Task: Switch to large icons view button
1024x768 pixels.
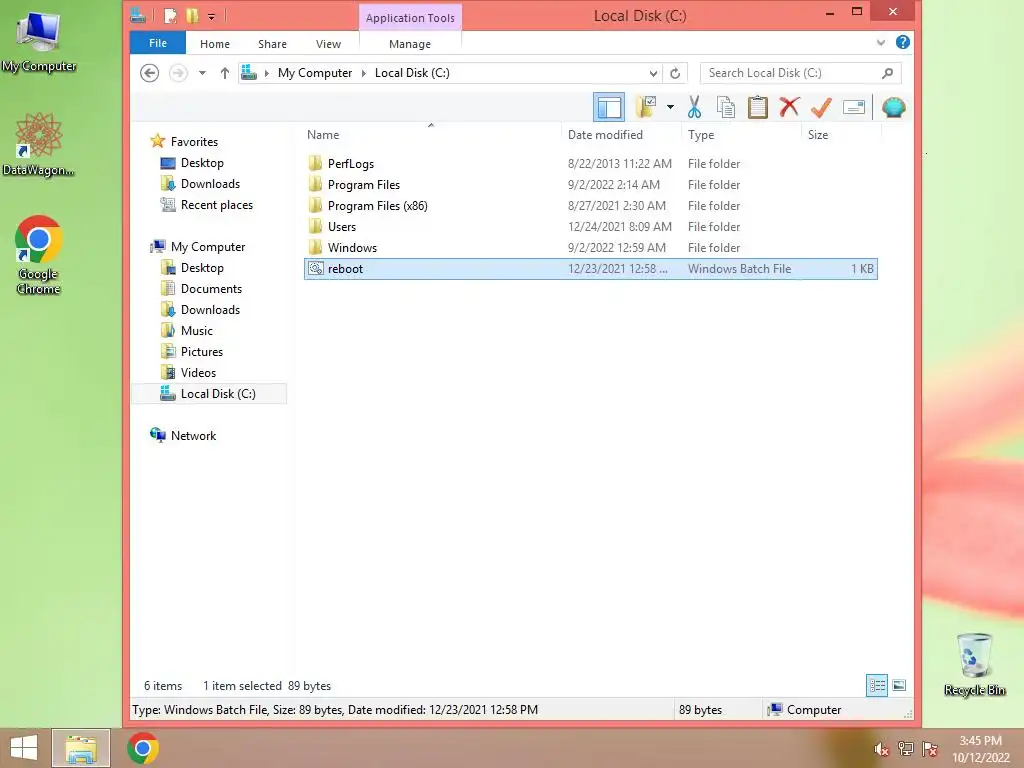Action: 899,685
